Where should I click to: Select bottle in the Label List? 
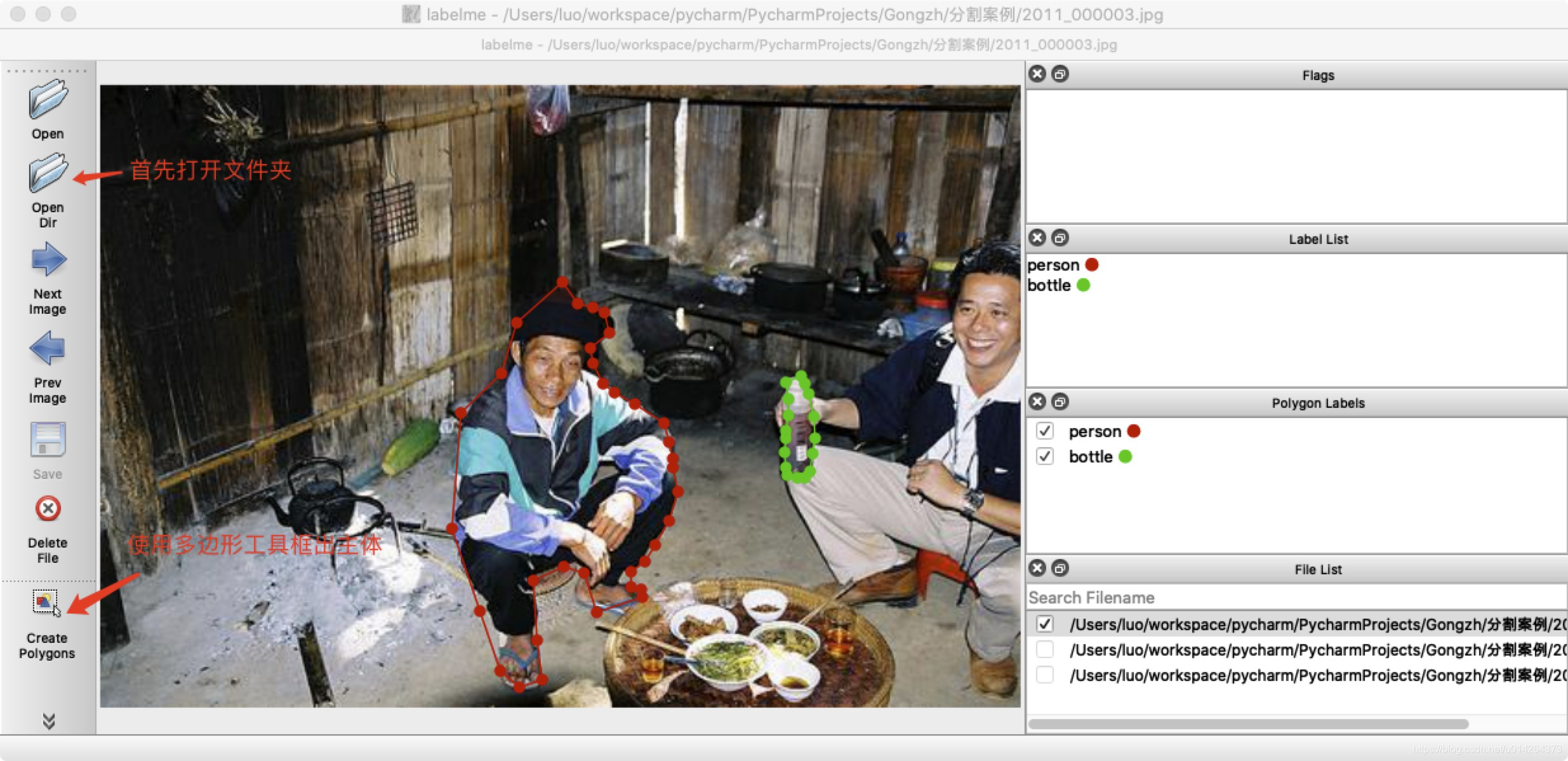click(1049, 285)
